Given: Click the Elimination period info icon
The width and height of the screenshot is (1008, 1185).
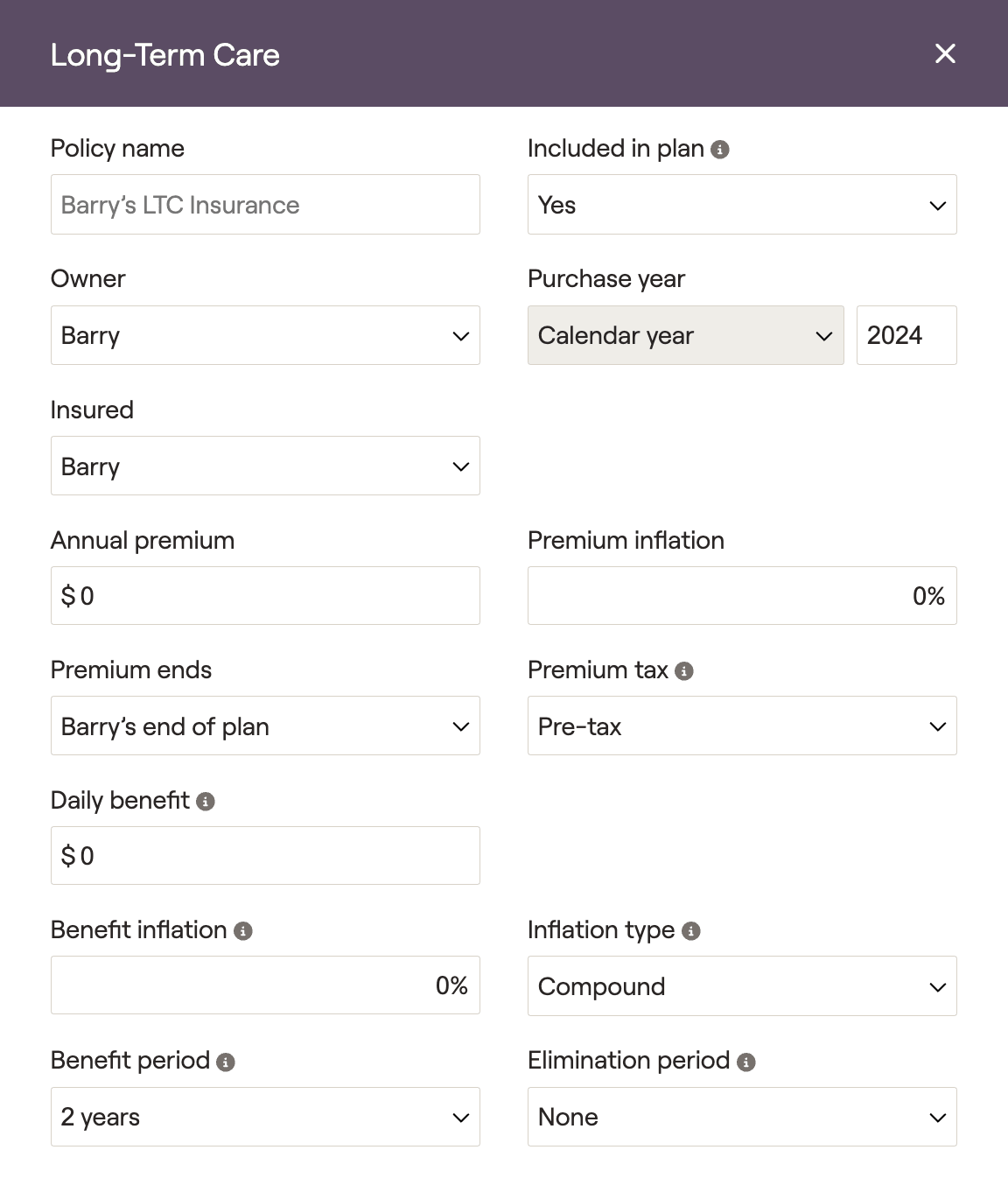Looking at the screenshot, I should click(x=746, y=1062).
